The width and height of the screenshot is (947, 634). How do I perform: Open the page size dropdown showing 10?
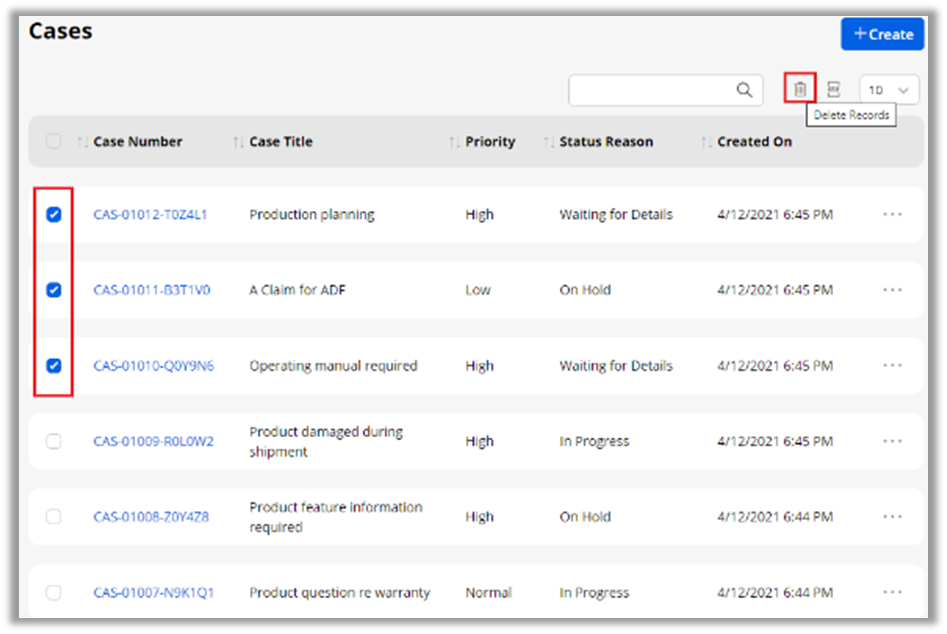(x=888, y=90)
